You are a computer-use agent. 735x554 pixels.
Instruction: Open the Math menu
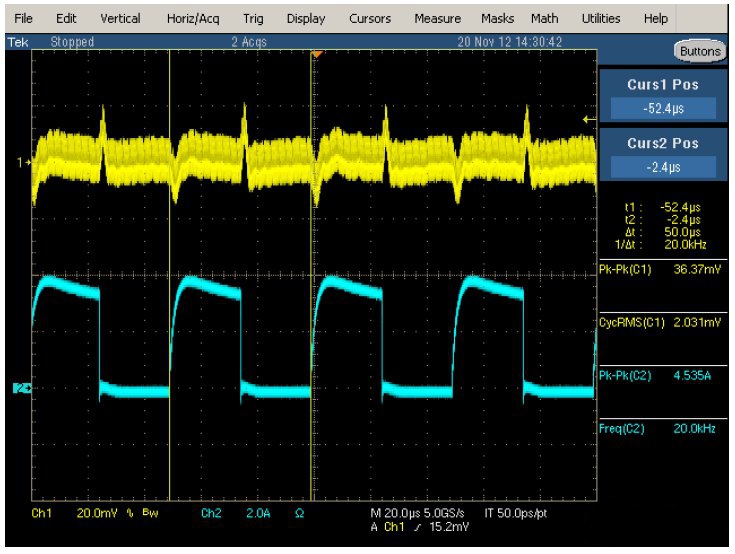click(544, 18)
